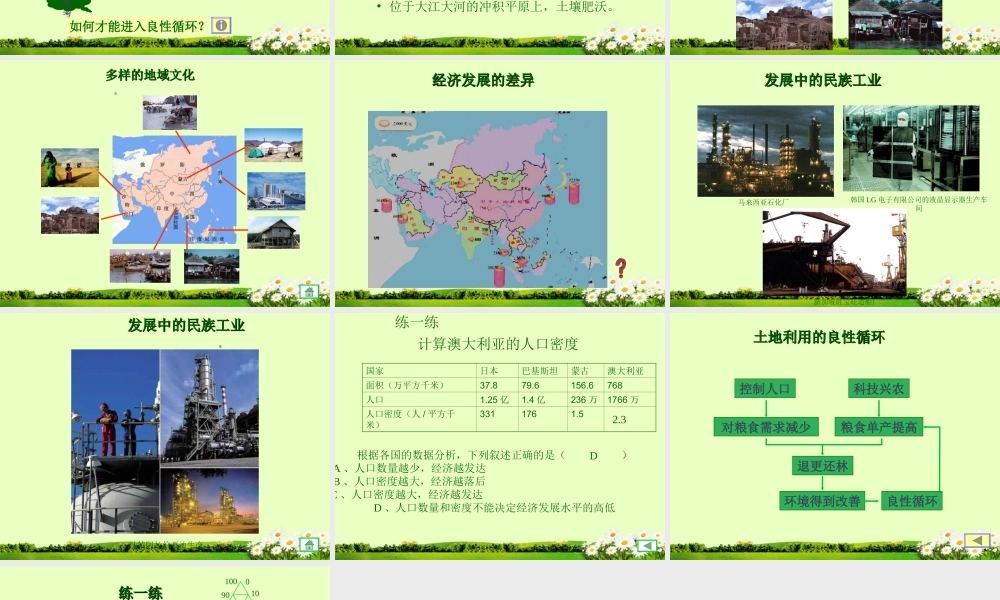
Task: Click the shipyard photo
Action: point(835,253)
